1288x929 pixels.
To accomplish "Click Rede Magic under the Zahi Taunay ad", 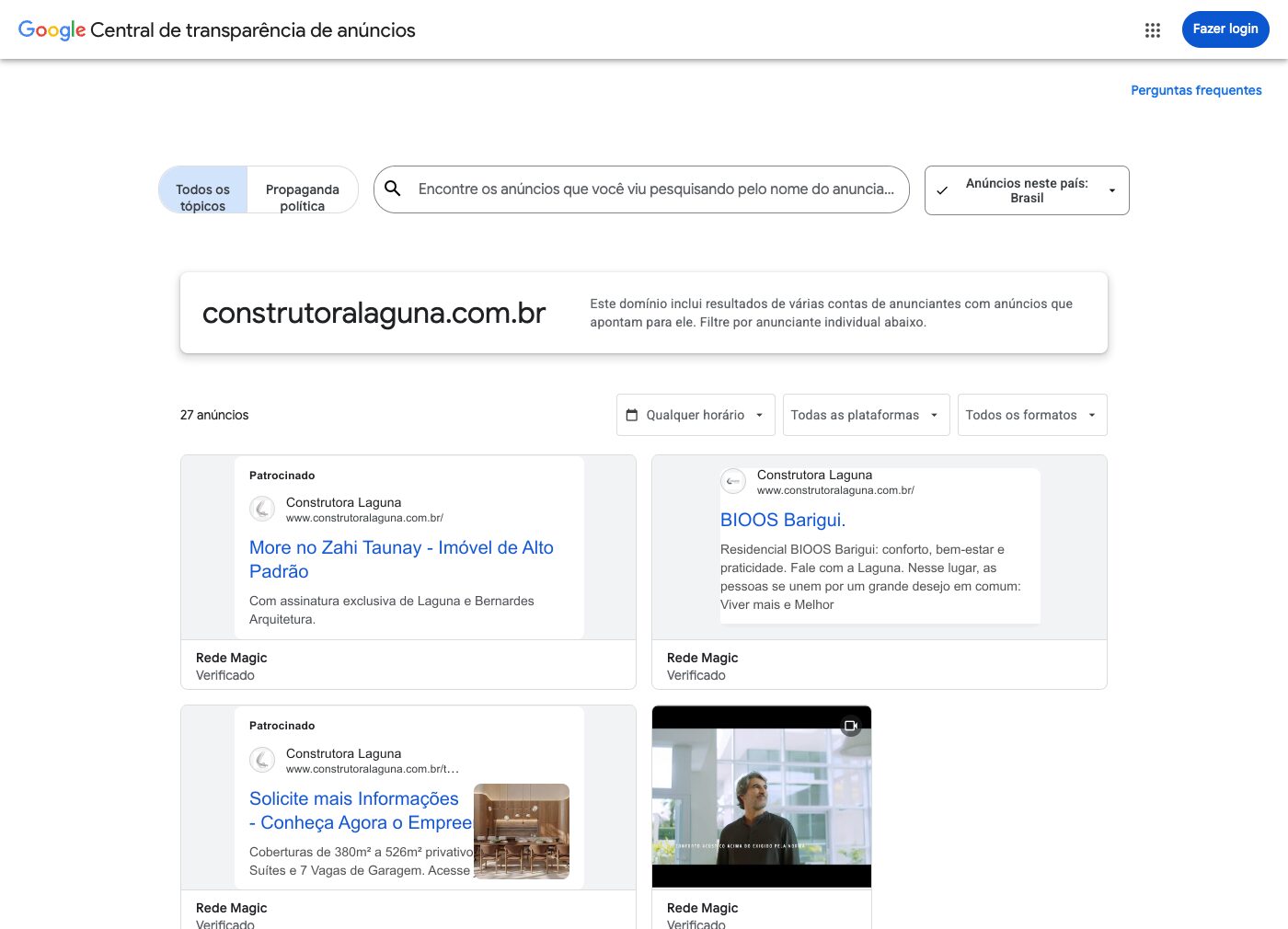I will click(x=232, y=658).
